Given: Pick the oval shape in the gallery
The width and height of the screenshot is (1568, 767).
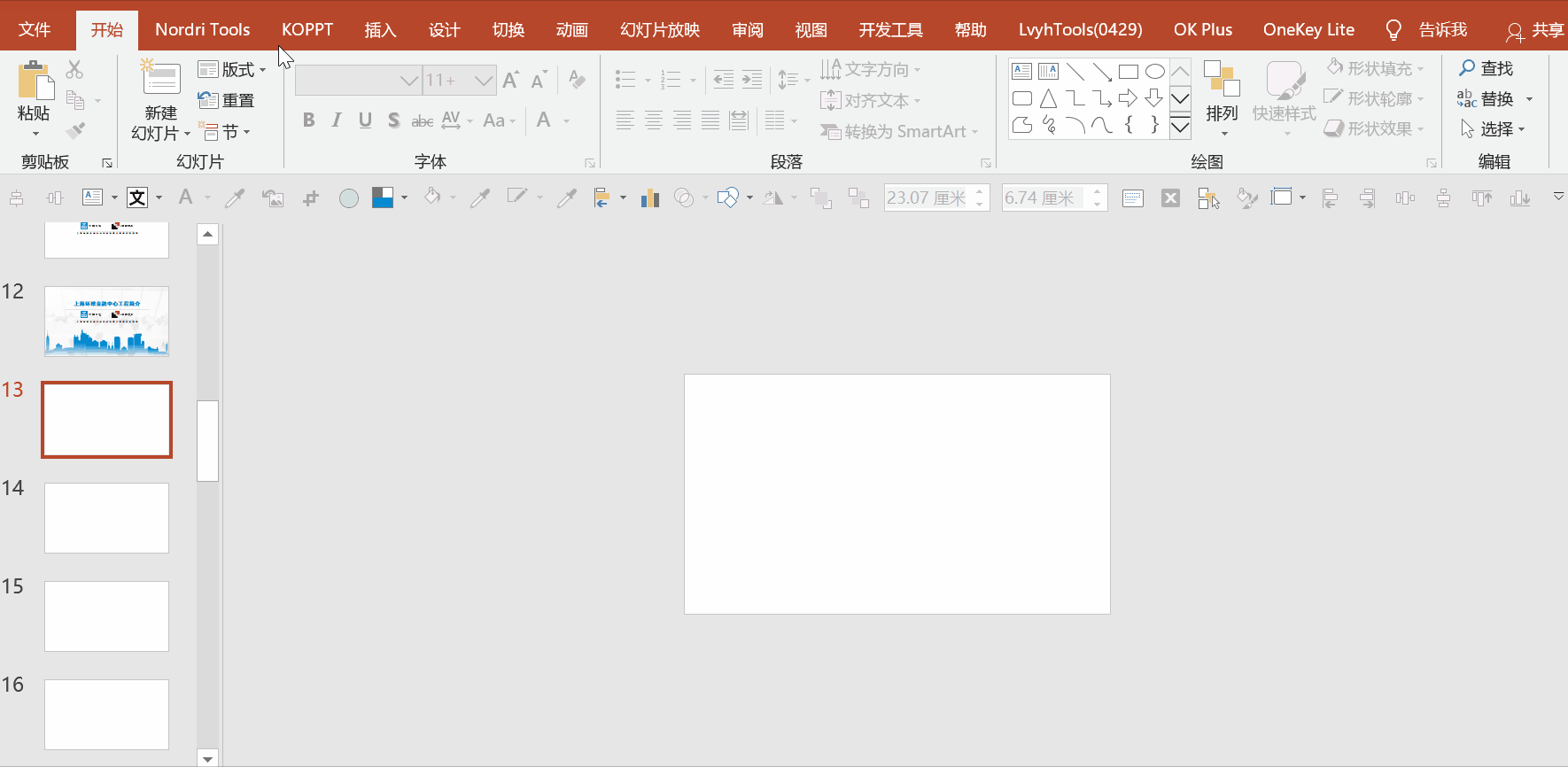Looking at the screenshot, I should (x=1155, y=72).
